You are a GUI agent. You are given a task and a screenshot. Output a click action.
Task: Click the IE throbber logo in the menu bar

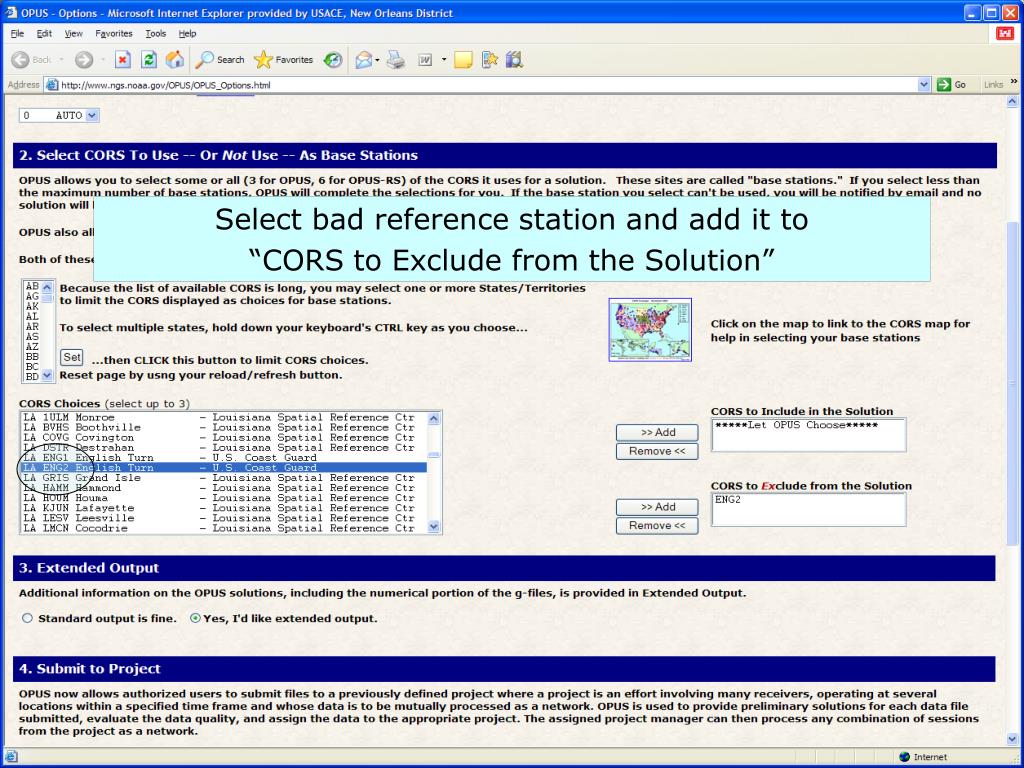click(x=1005, y=33)
